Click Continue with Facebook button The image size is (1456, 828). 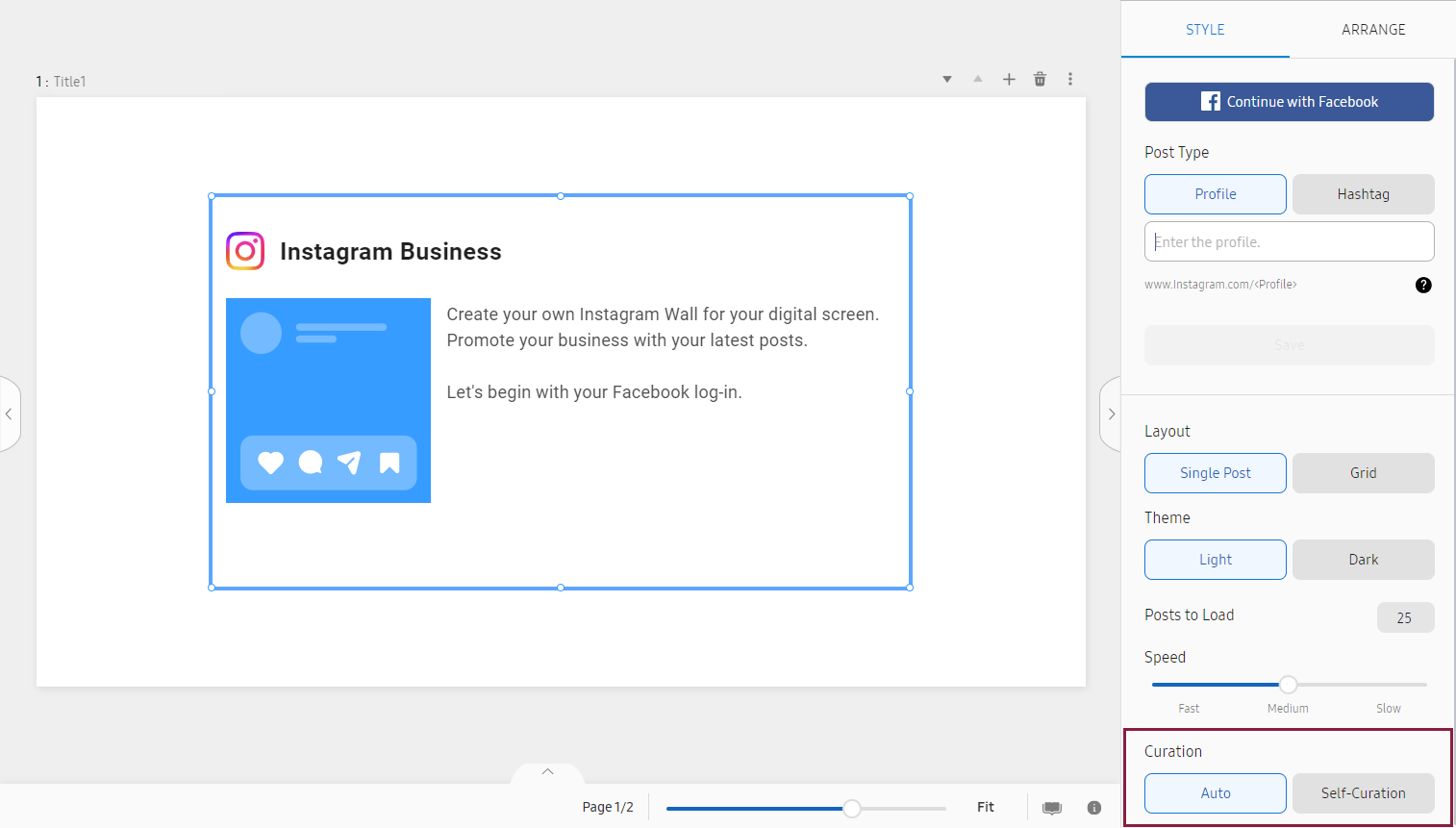click(1290, 102)
